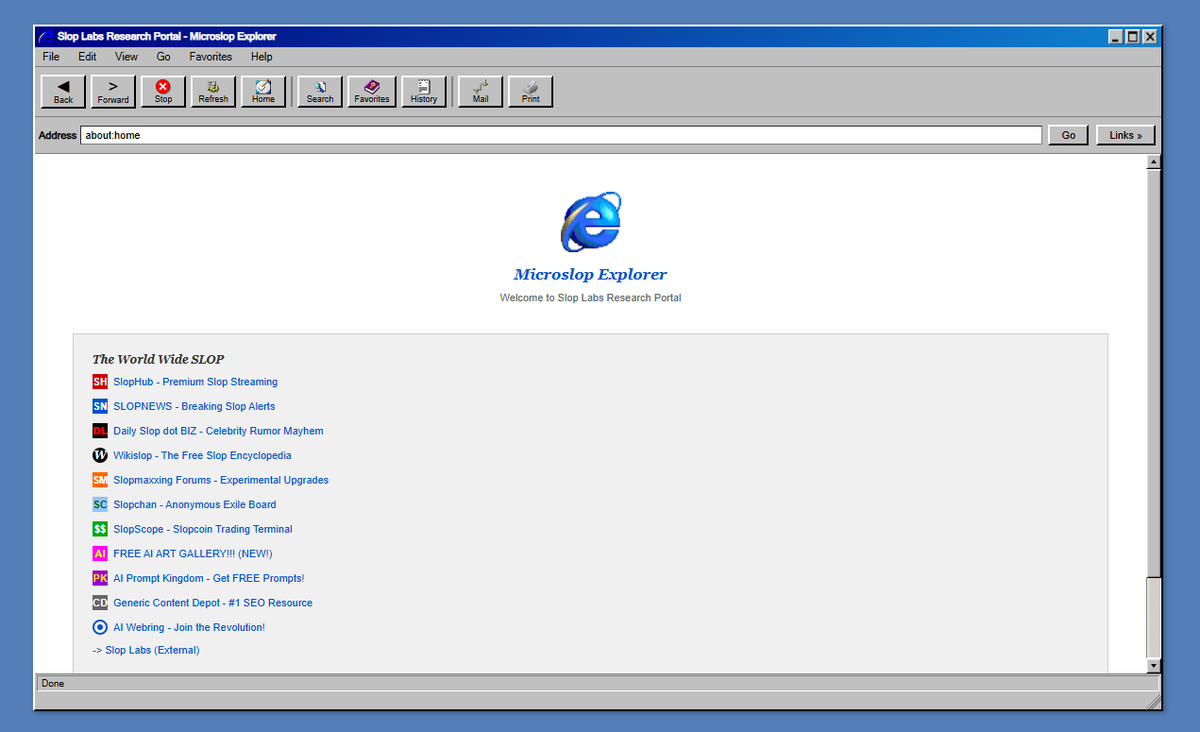Go to Home via toolbar
The width and height of the screenshot is (1200, 732).
pyautogui.click(x=263, y=92)
